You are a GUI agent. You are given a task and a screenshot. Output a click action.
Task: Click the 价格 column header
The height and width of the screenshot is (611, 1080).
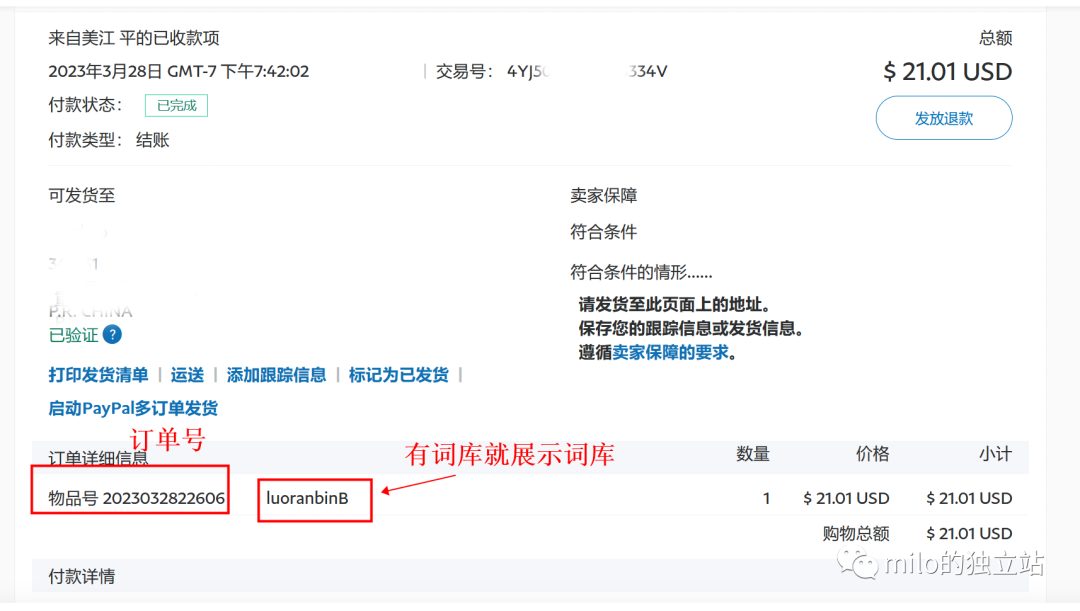[873, 454]
